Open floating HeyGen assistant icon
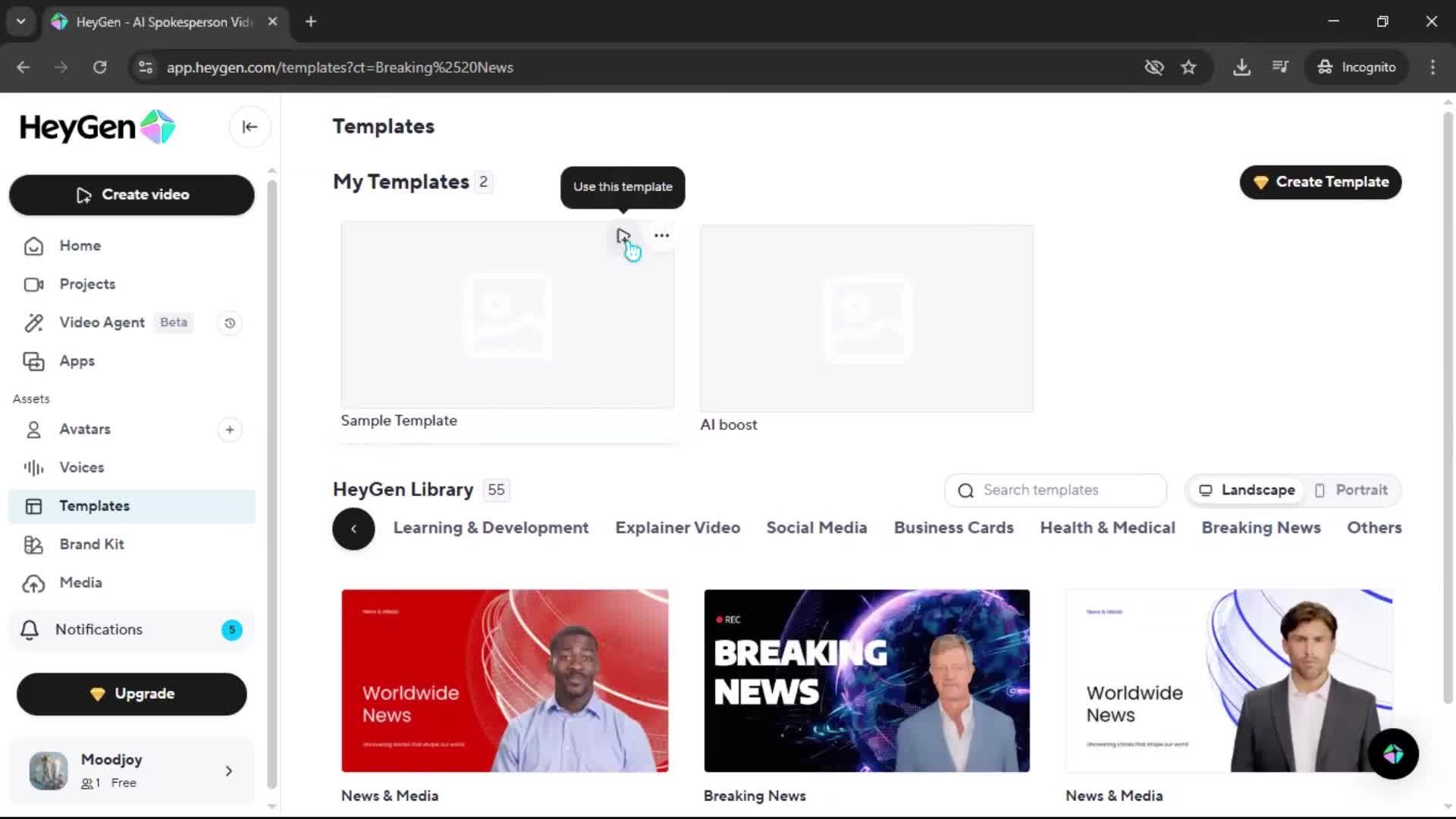Screen dimensions: 1456x819 tap(1393, 754)
